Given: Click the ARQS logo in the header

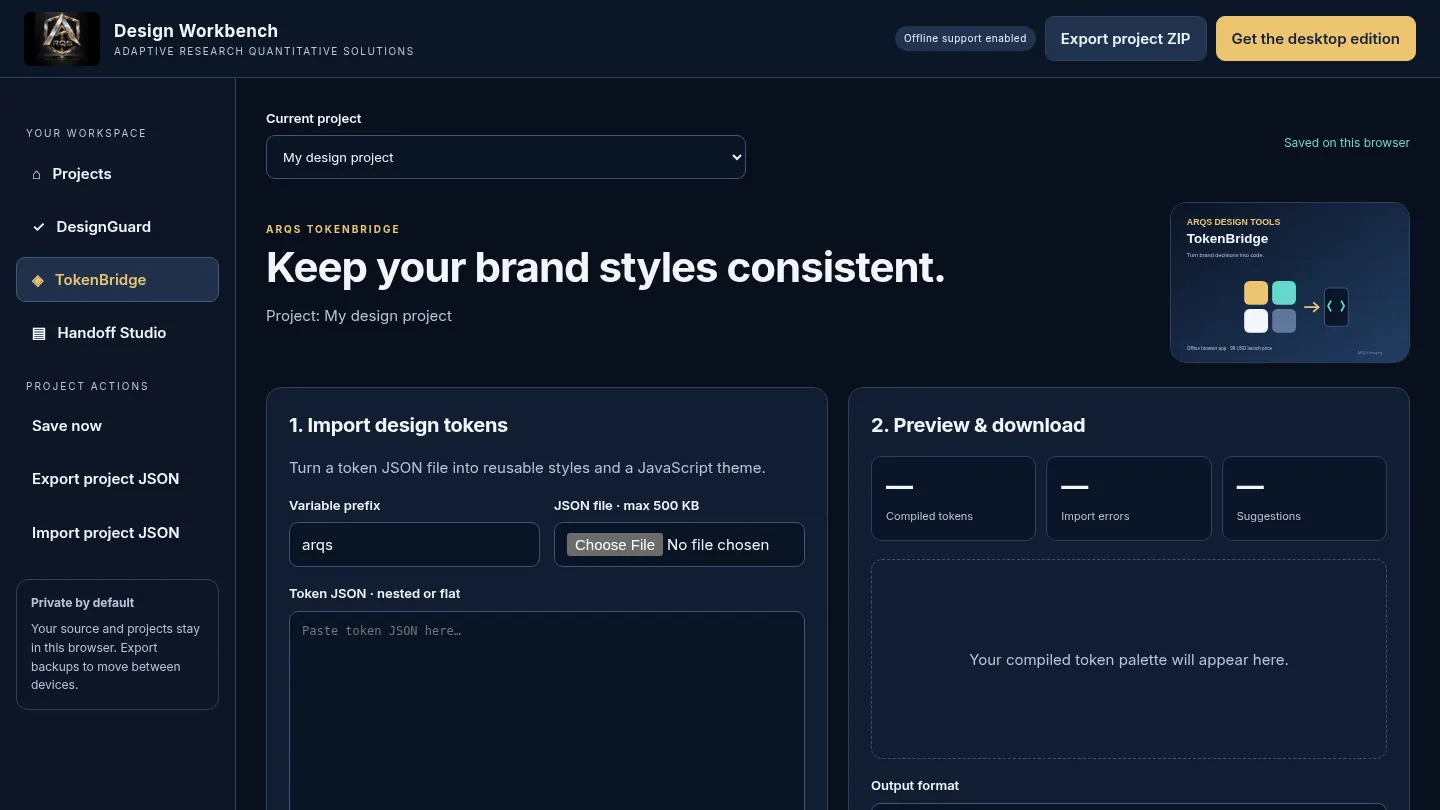Looking at the screenshot, I should pos(62,39).
